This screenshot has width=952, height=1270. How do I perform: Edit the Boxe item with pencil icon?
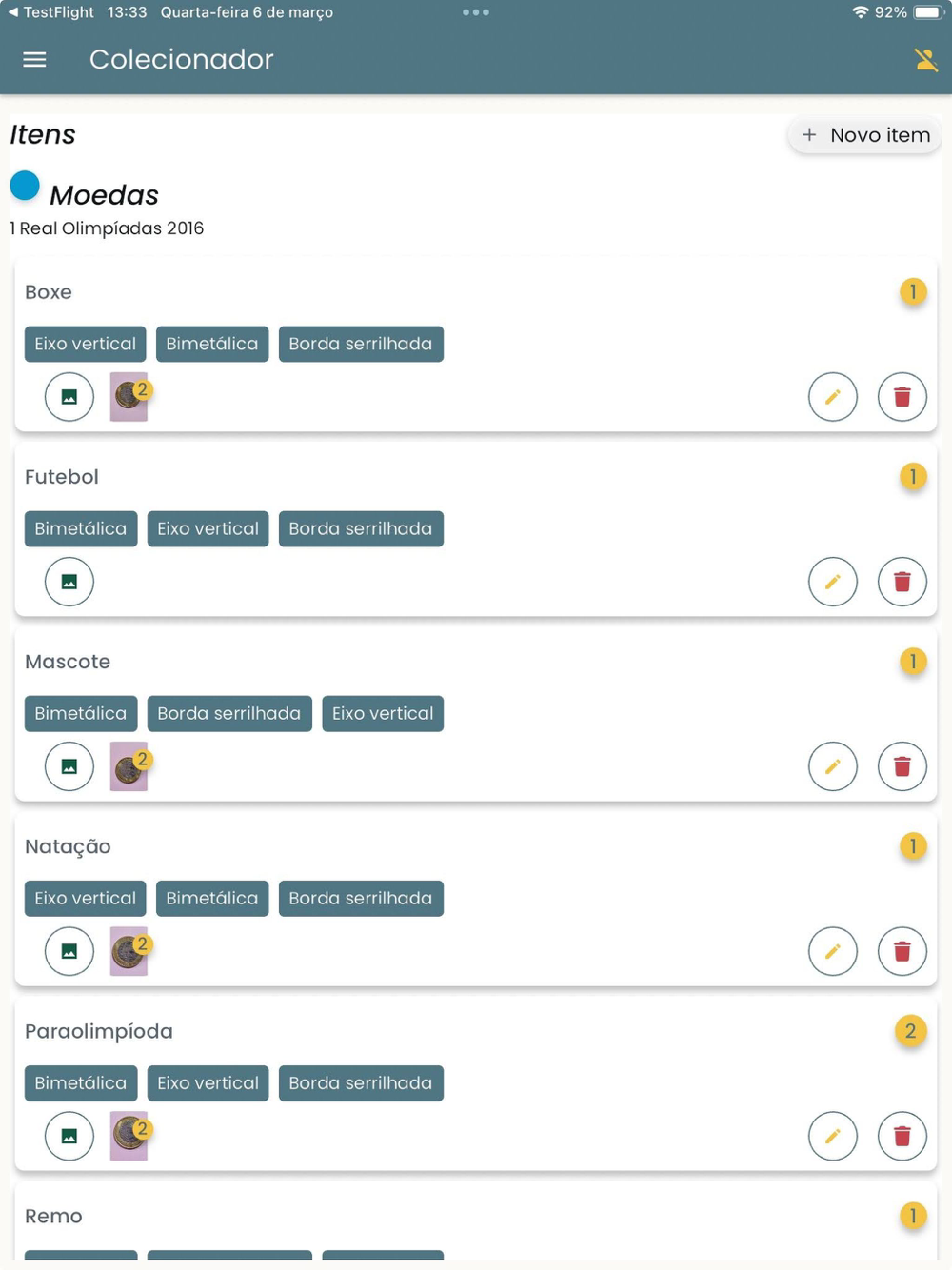pos(833,397)
